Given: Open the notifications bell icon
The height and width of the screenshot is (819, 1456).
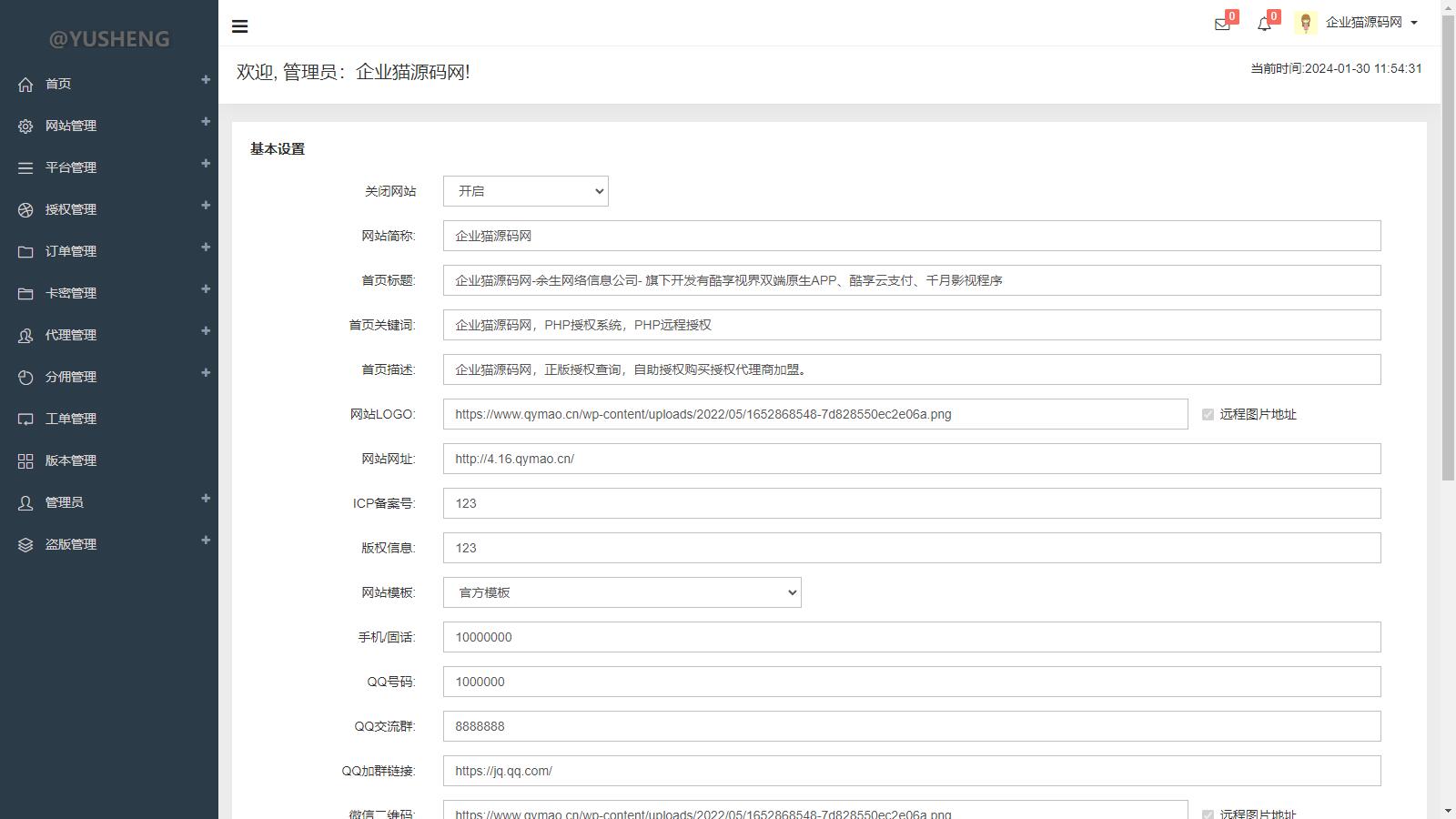Looking at the screenshot, I should 1264,25.
